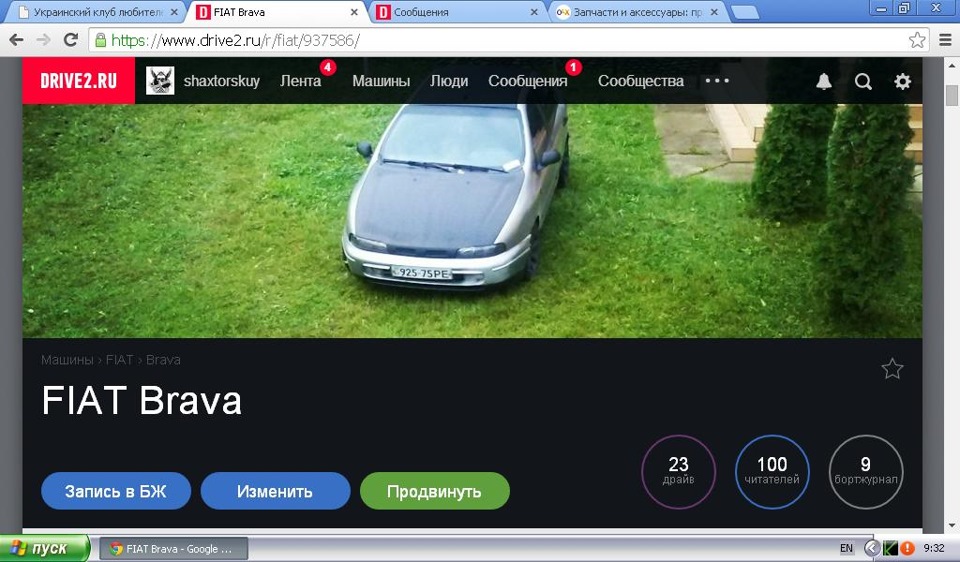This screenshot has width=960, height=562.
Task: Click the Brava breadcrumb link
Action: click(163, 360)
